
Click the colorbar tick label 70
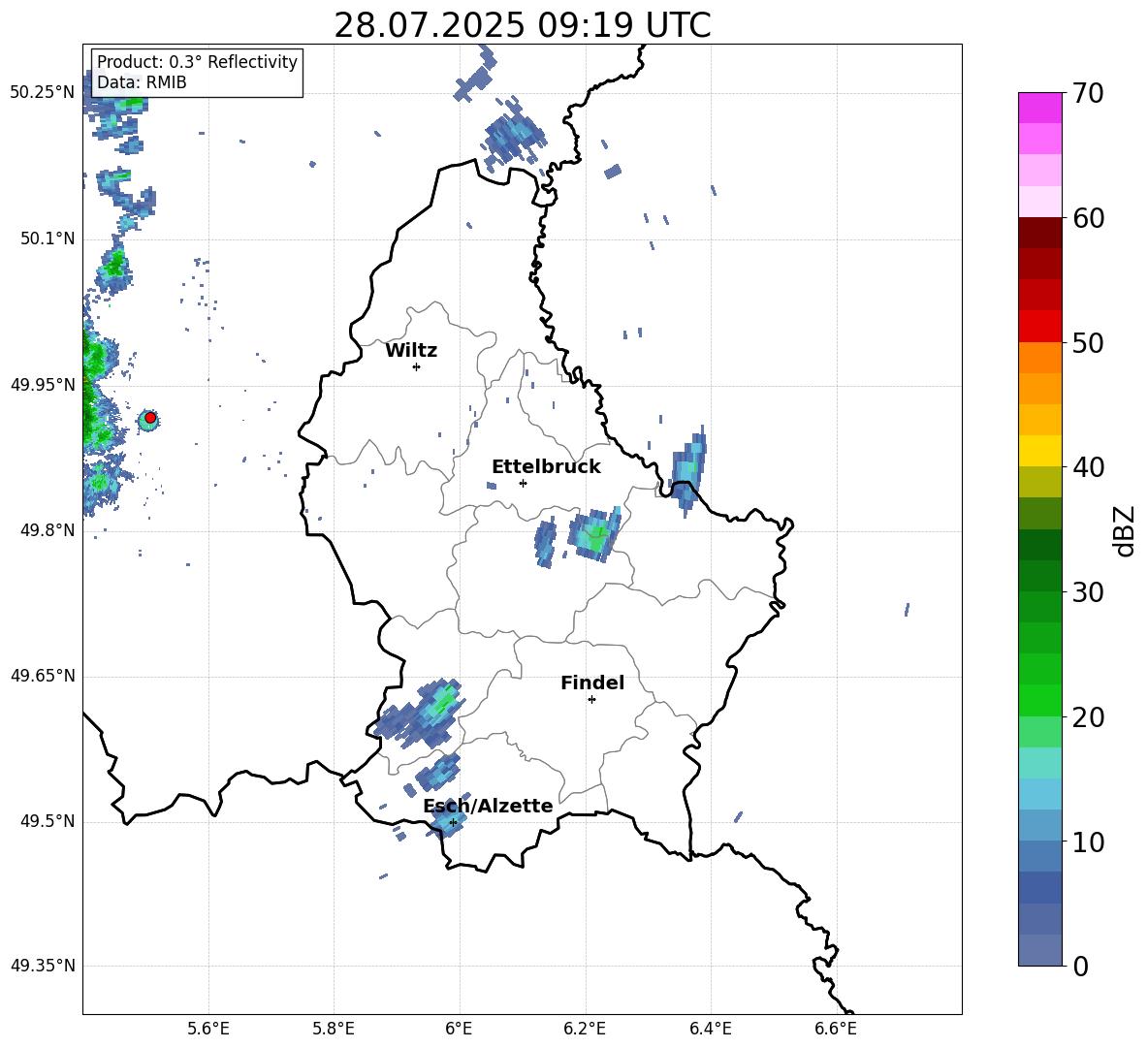pos(1088,94)
